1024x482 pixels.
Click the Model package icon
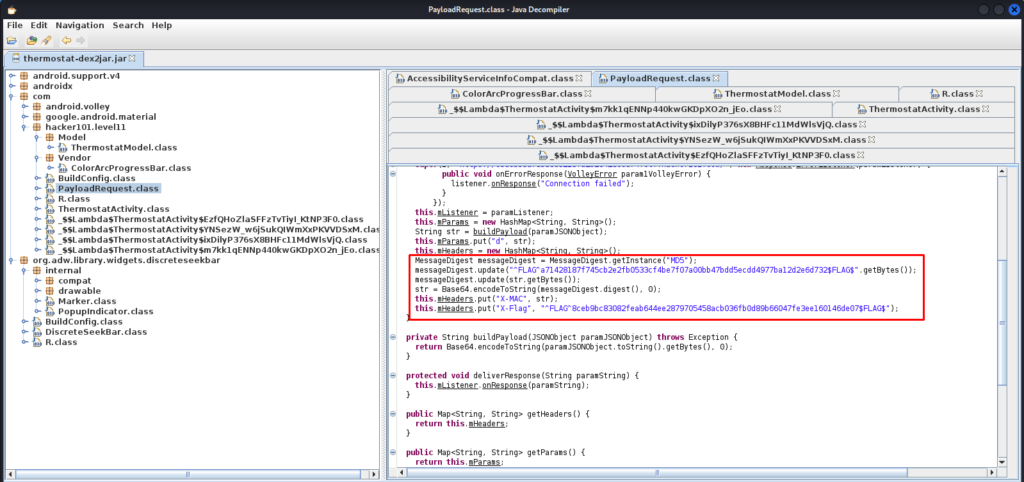point(50,137)
